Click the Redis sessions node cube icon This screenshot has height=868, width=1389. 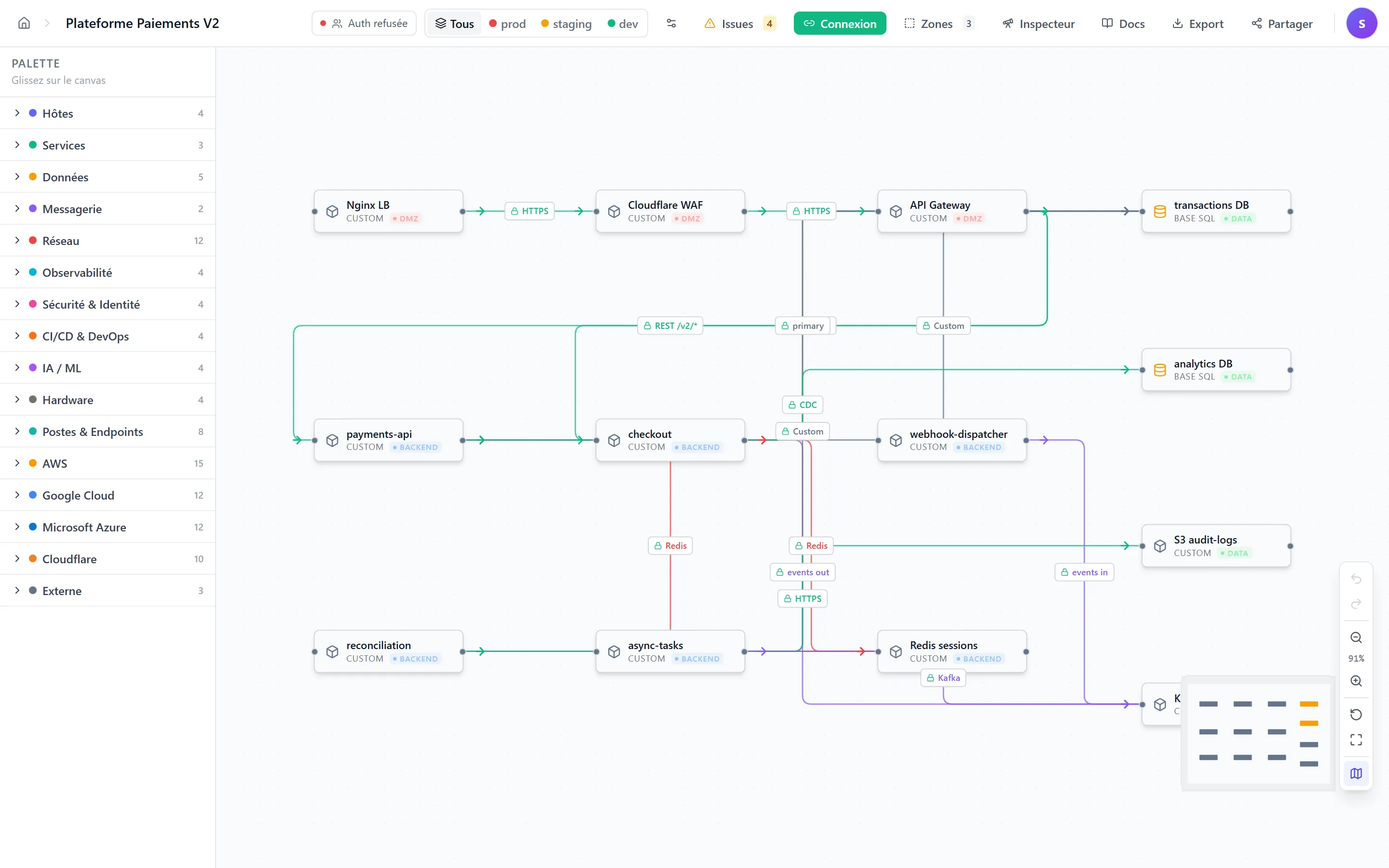pos(896,651)
